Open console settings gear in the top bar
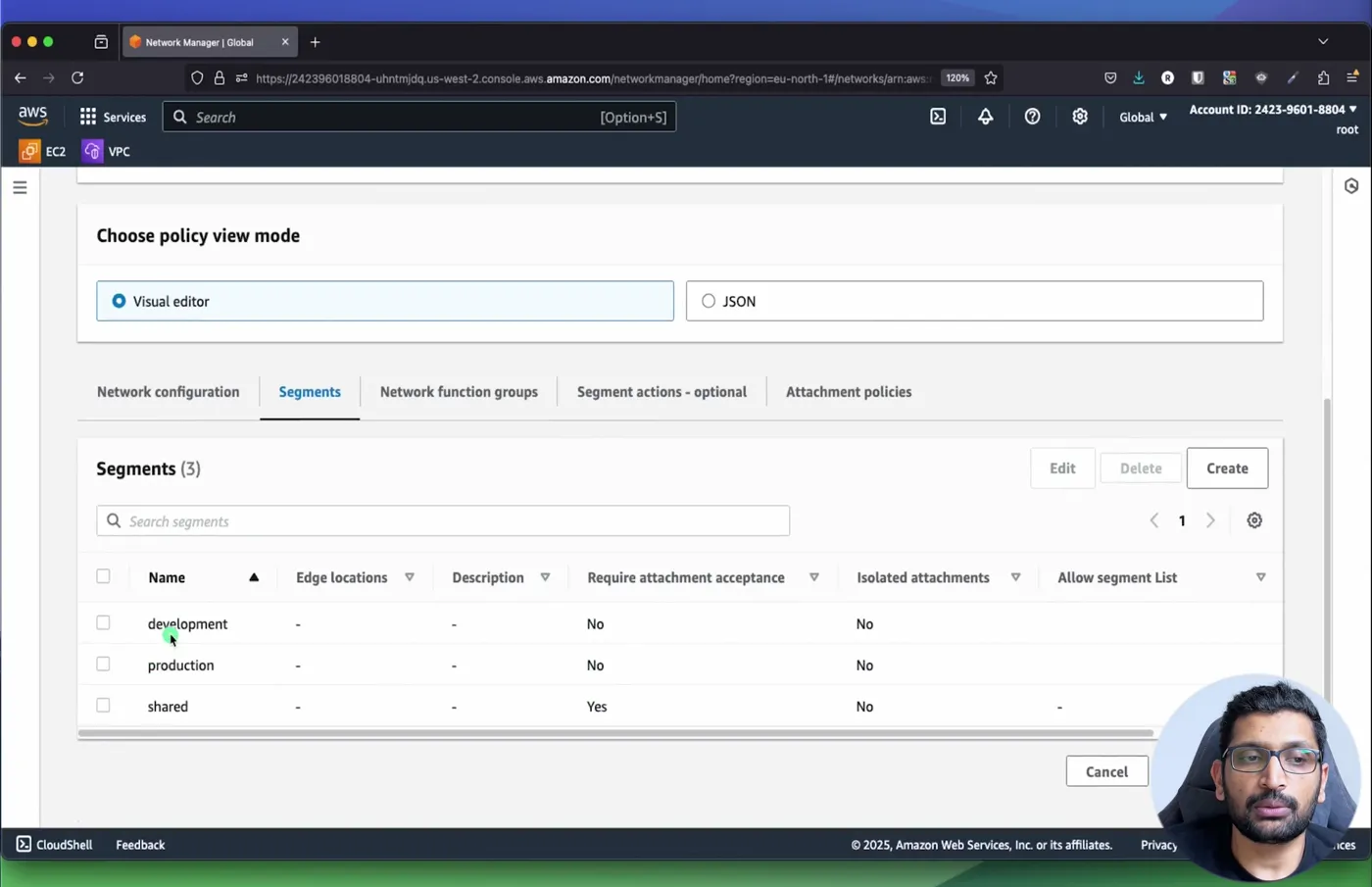Image resolution: width=1372 pixels, height=887 pixels. [1079, 117]
